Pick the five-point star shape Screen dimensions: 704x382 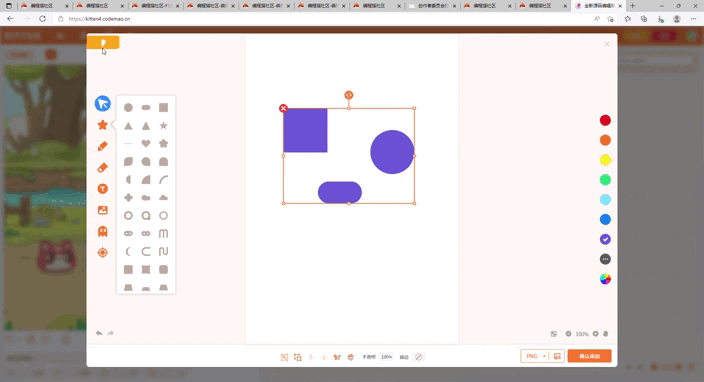click(163, 126)
